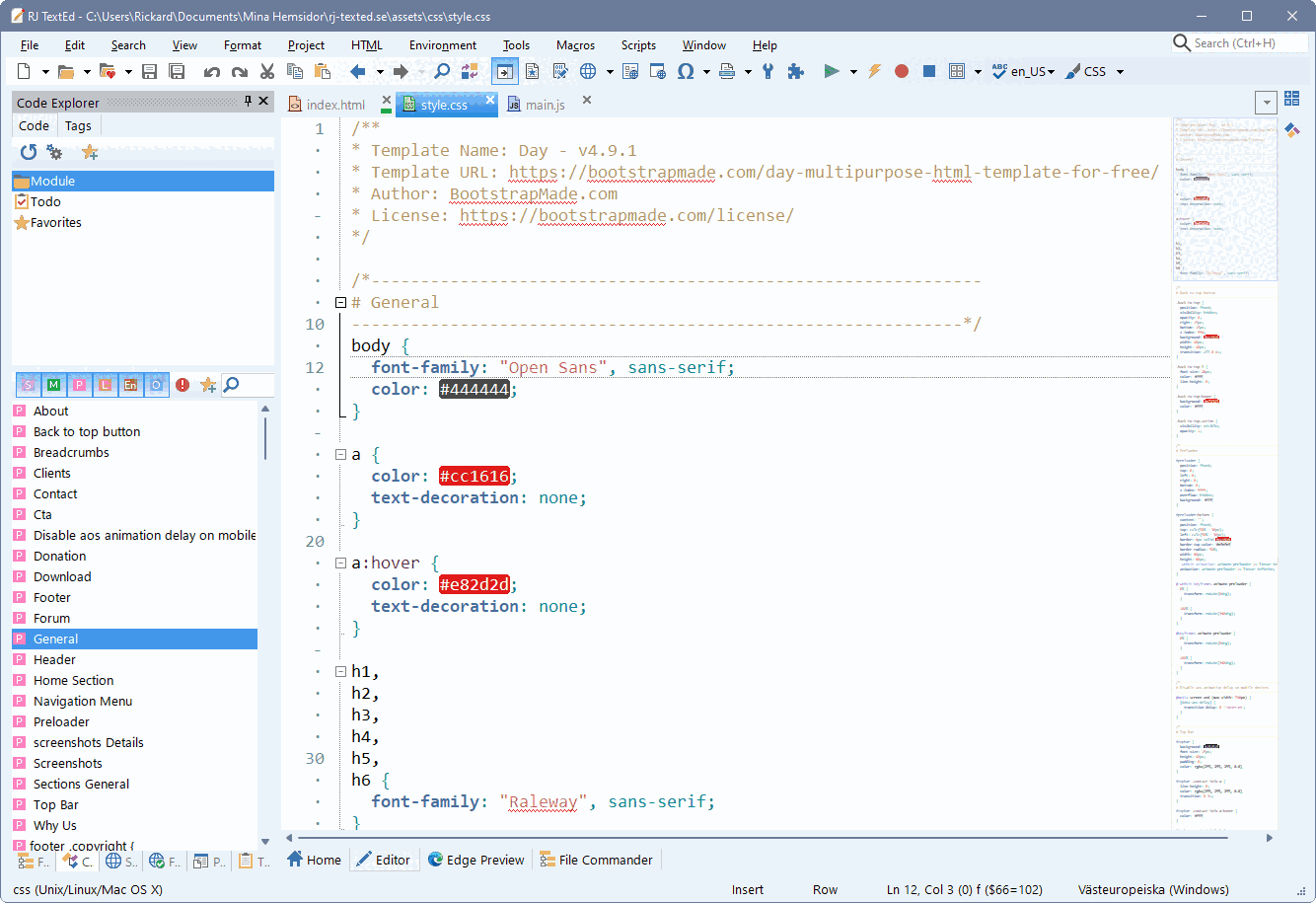Toggle the En filter button
Screen dimensions: 1316x903
[130, 385]
